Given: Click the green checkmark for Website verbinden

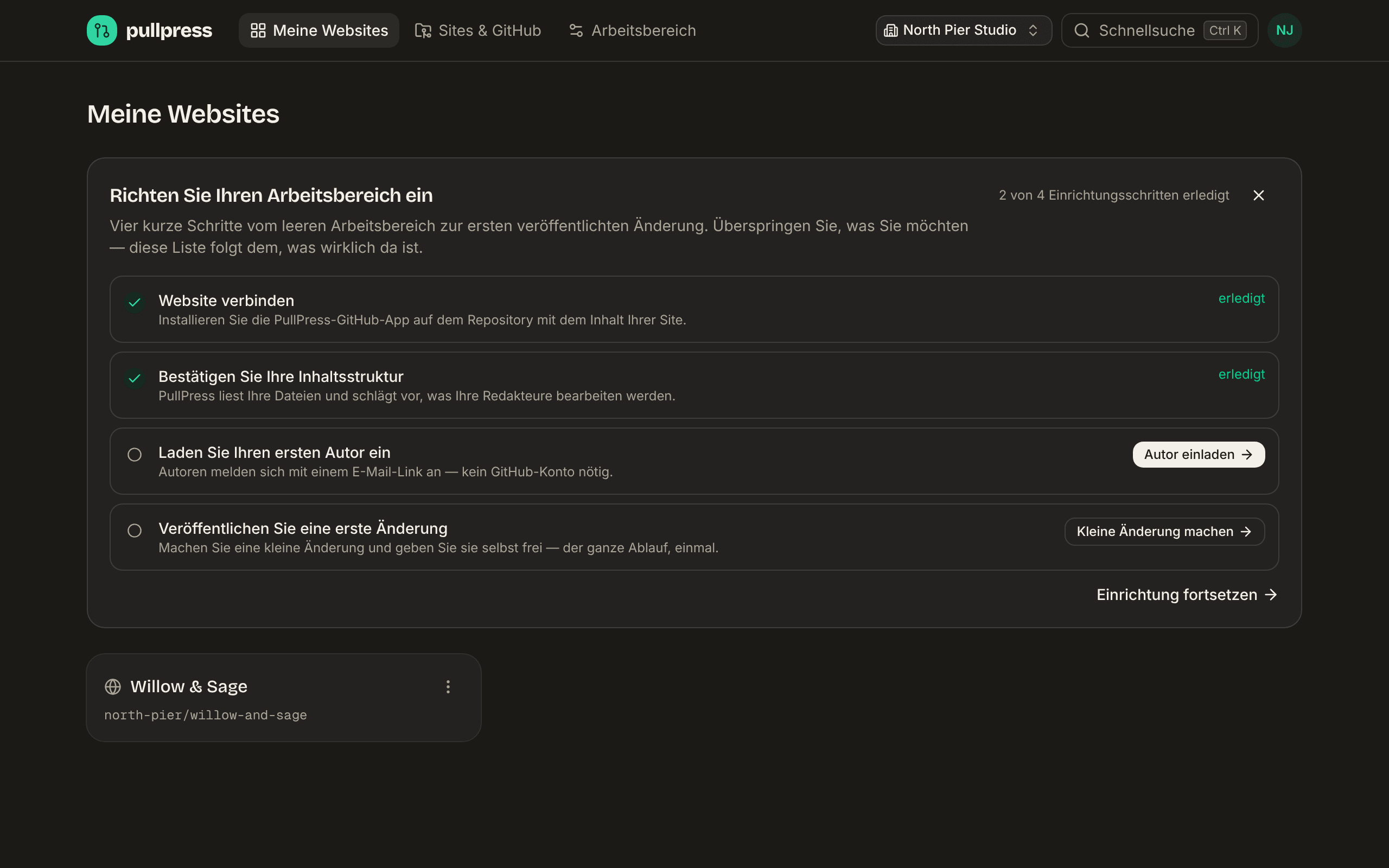Looking at the screenshot, I should 135,302.
